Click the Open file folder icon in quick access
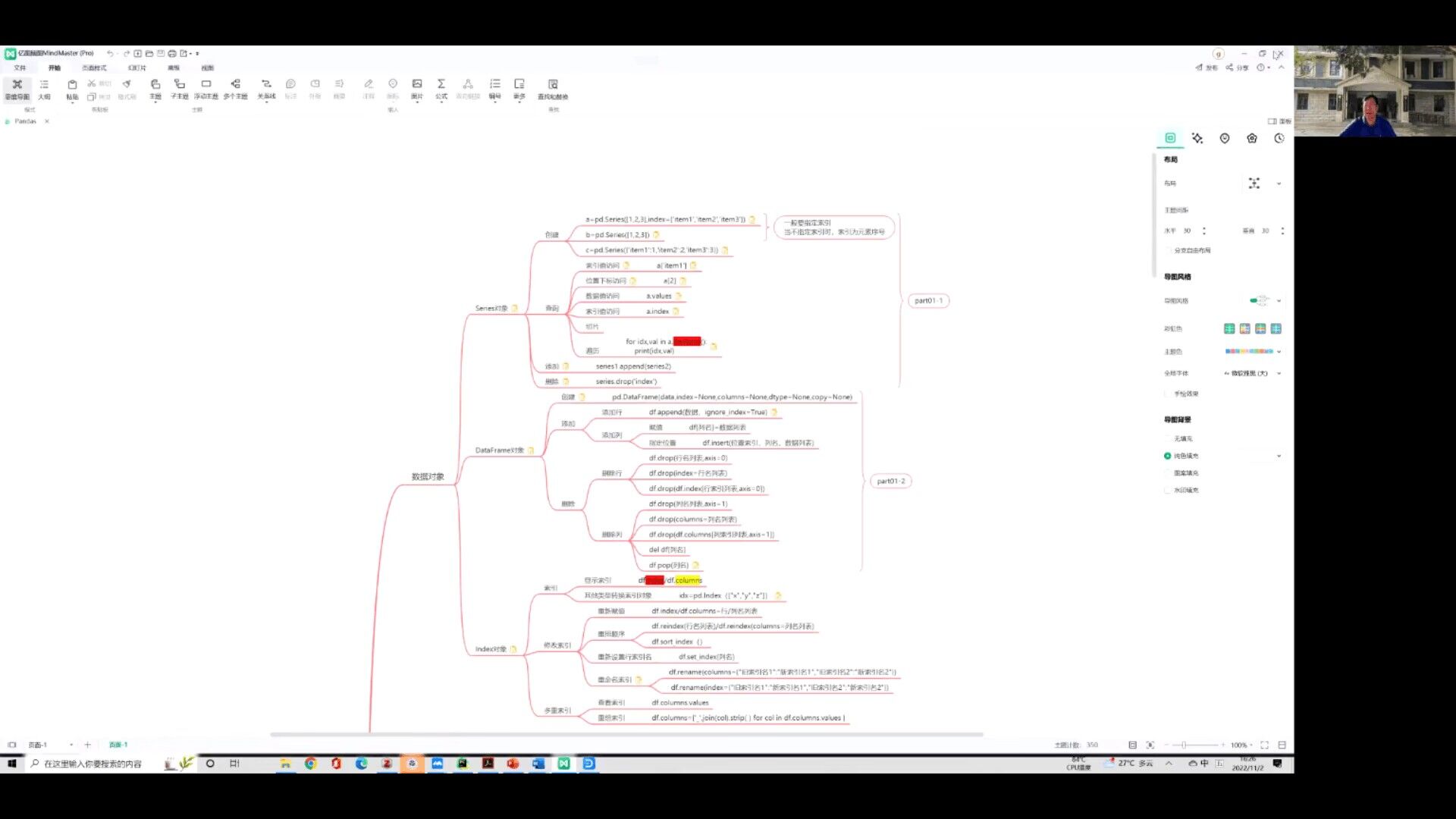This screenshot has height=819, width=1456. tap(149, 54)
